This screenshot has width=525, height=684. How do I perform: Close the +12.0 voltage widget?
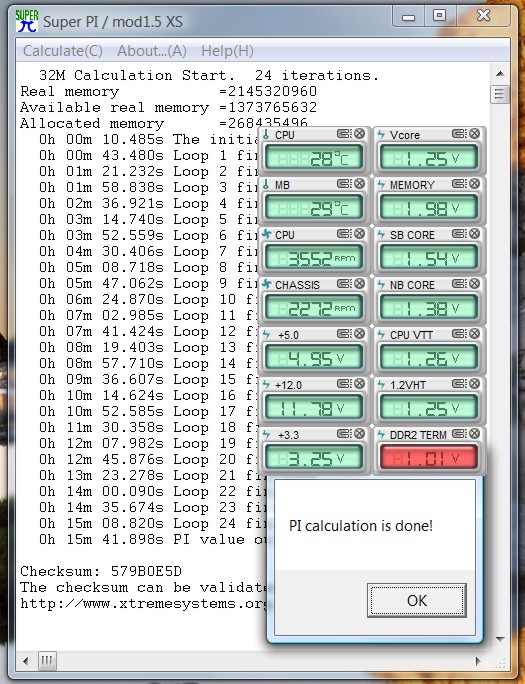pyautogui.click(x=359, y=384)
